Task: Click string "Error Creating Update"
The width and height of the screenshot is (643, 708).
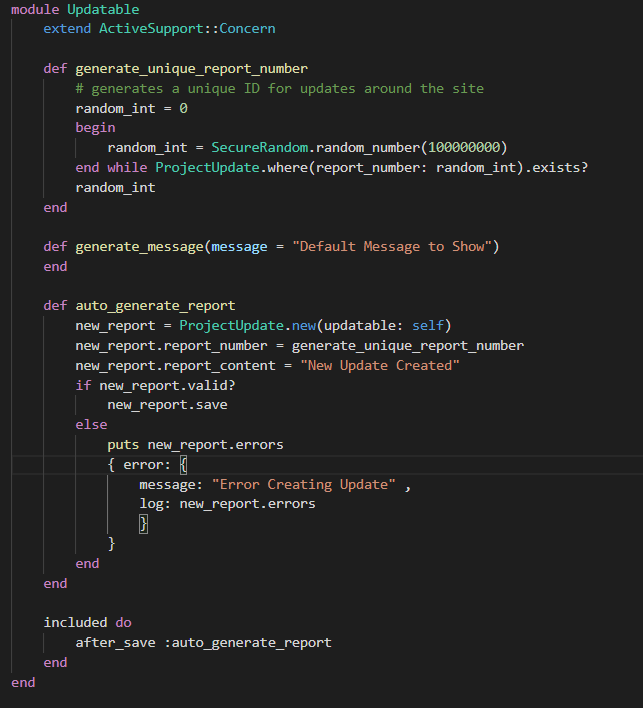Action: coord(304,485)
